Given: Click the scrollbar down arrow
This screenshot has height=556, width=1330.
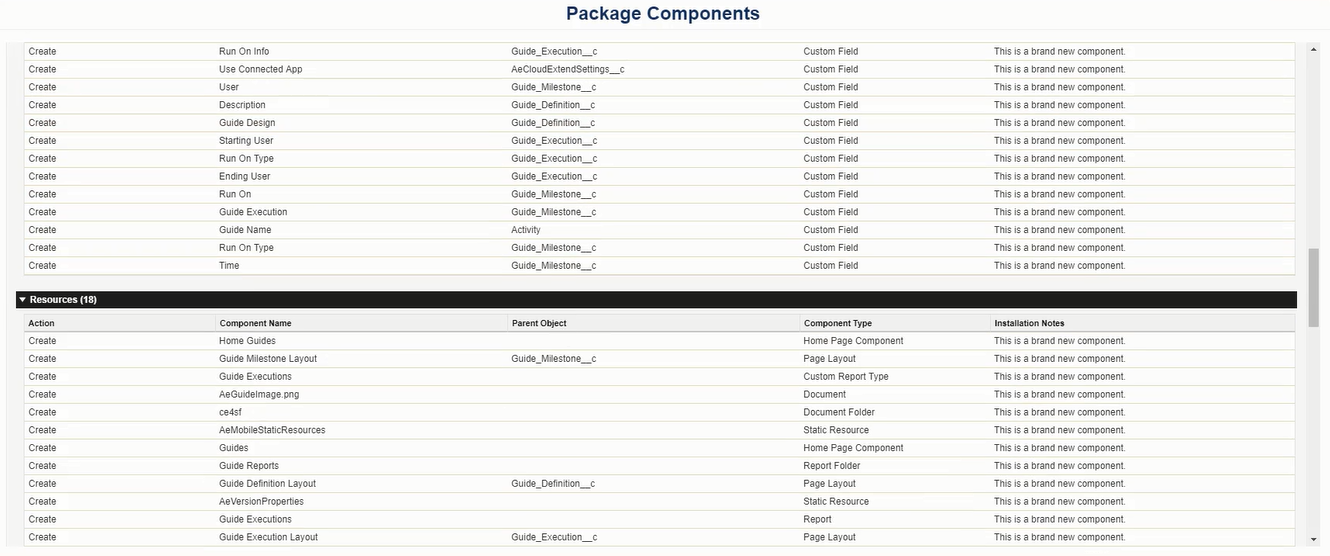Looking at the screenshot, I should (1314, 538).
